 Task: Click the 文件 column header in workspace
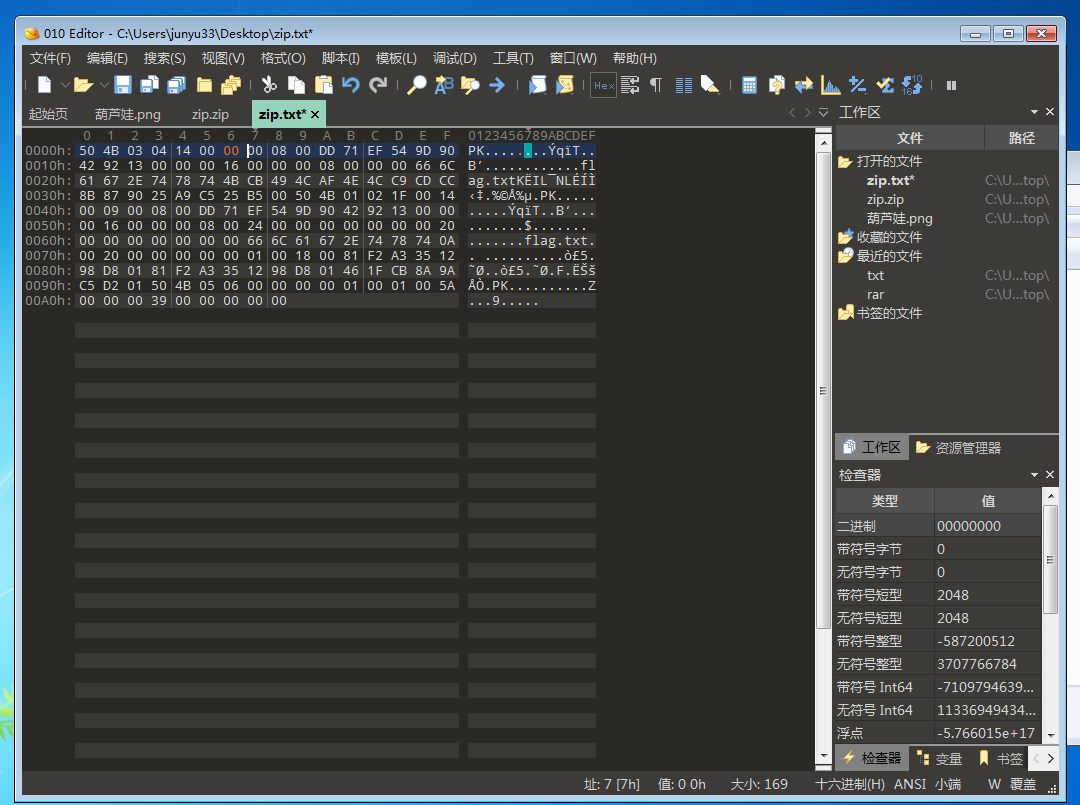[910, 138]
